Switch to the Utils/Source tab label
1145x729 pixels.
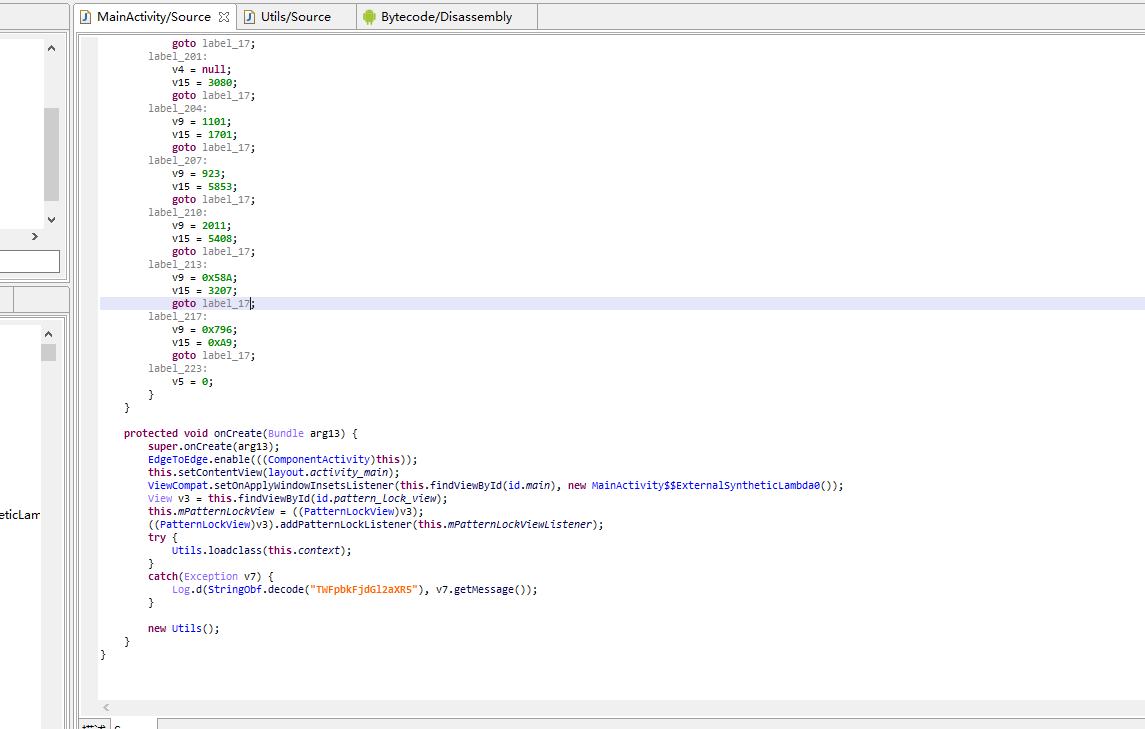click(296, 17)
